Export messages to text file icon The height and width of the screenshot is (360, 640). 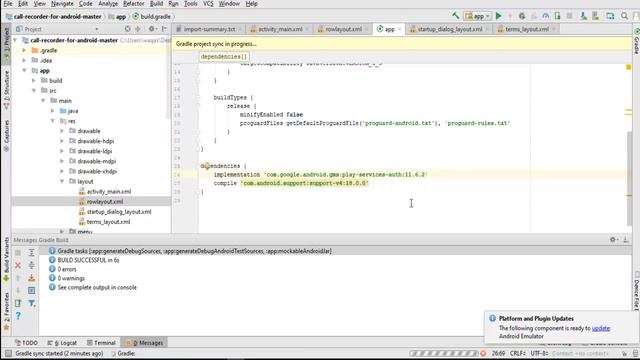point(18,303)
